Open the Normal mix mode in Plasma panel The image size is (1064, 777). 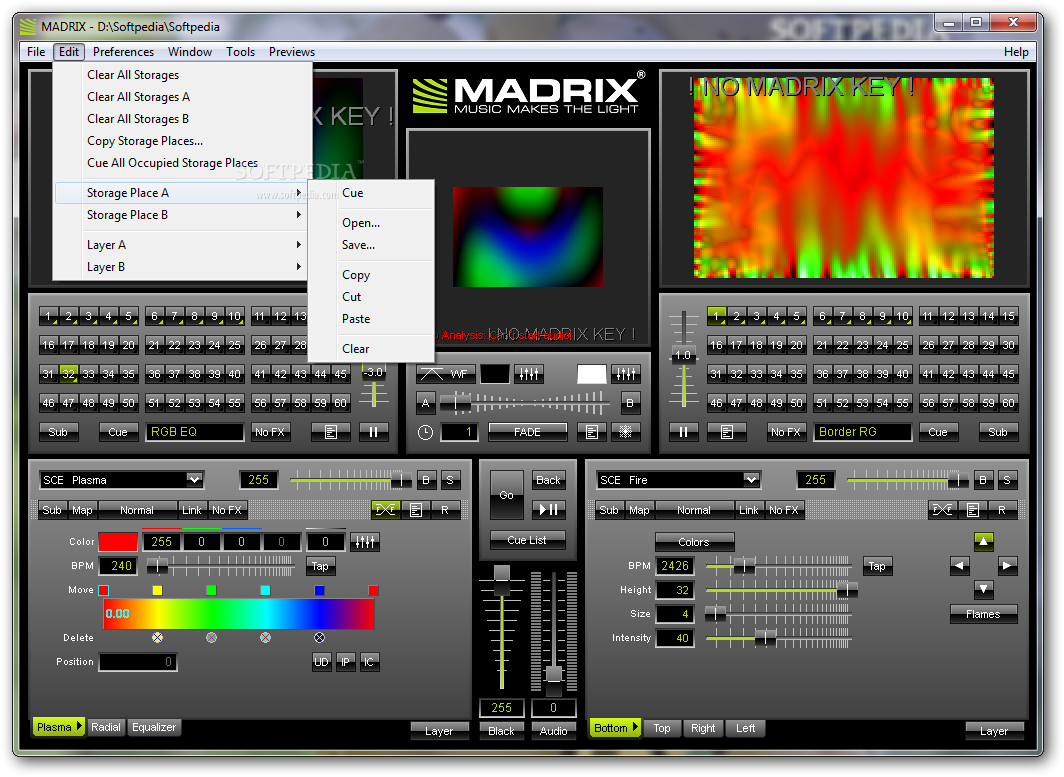pyautogui.click(x=137, y=510)
